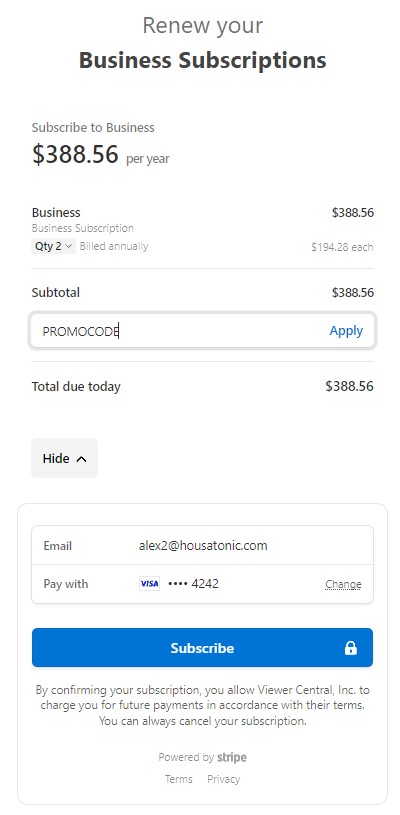Click the Business Subscriptions heading
Screen dimensions: 400x815
(x=203, y=60)
